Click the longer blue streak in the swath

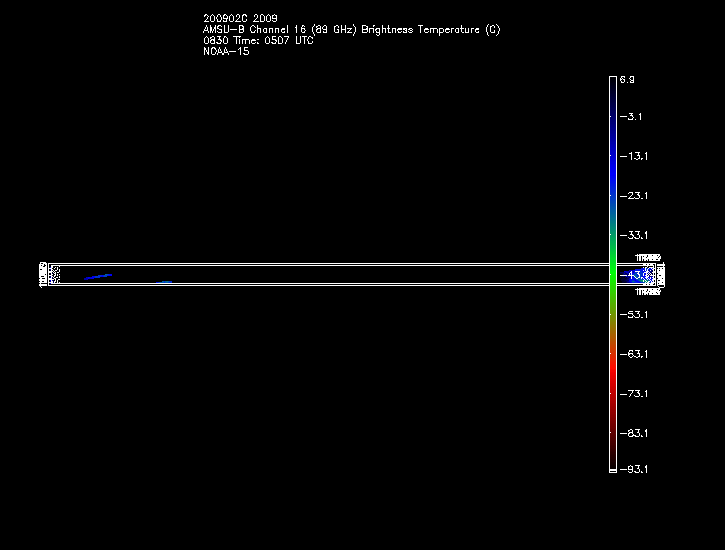[98, 276]
